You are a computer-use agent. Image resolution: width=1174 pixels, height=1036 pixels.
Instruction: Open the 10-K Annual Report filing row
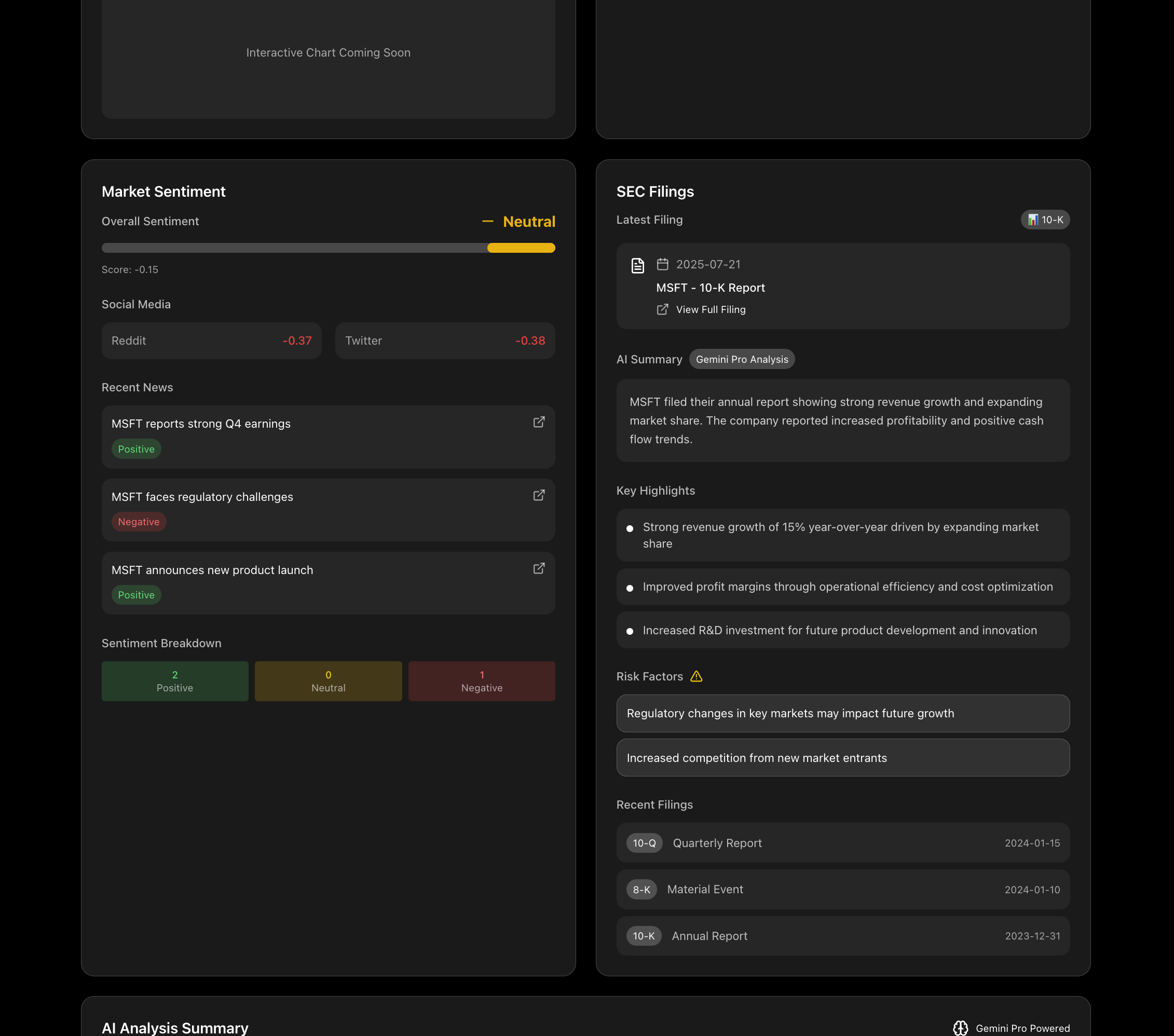pos(842,936)
